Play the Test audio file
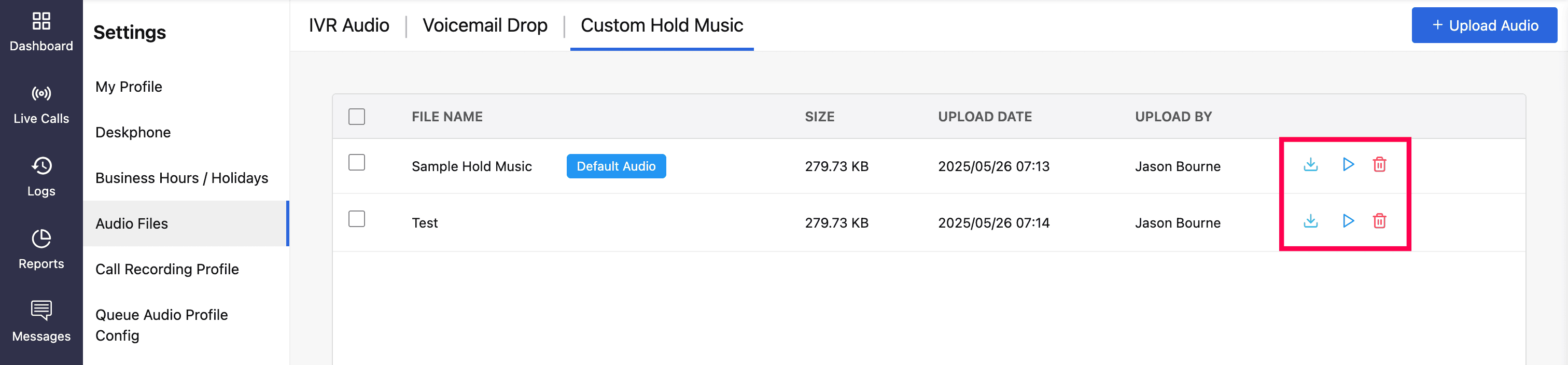 (1348, 221)
